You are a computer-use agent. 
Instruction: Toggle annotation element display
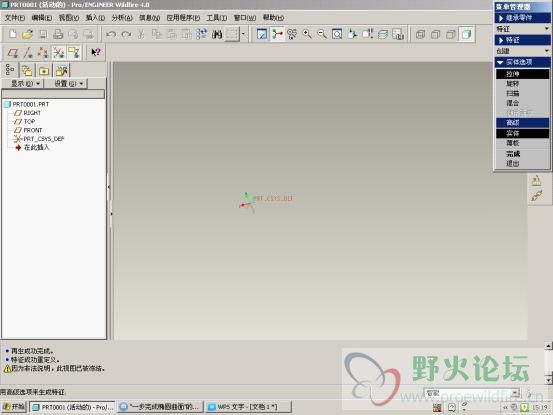click(x=74, y=53)
